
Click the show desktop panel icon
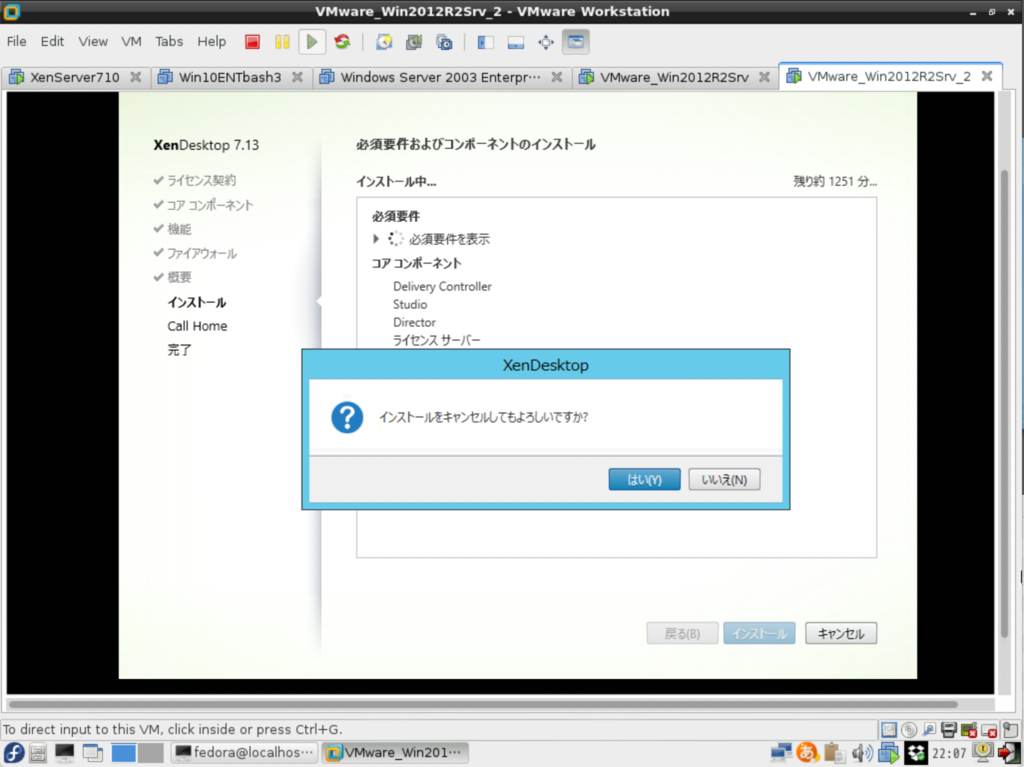(x=93, y=753)
